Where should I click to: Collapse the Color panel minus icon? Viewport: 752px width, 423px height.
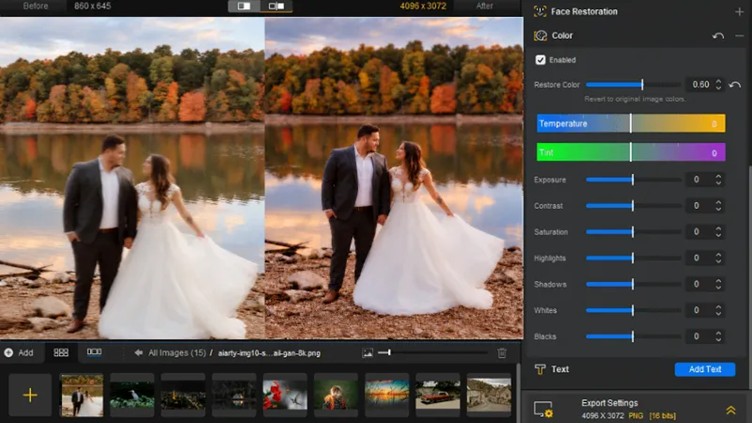(739, 36)
